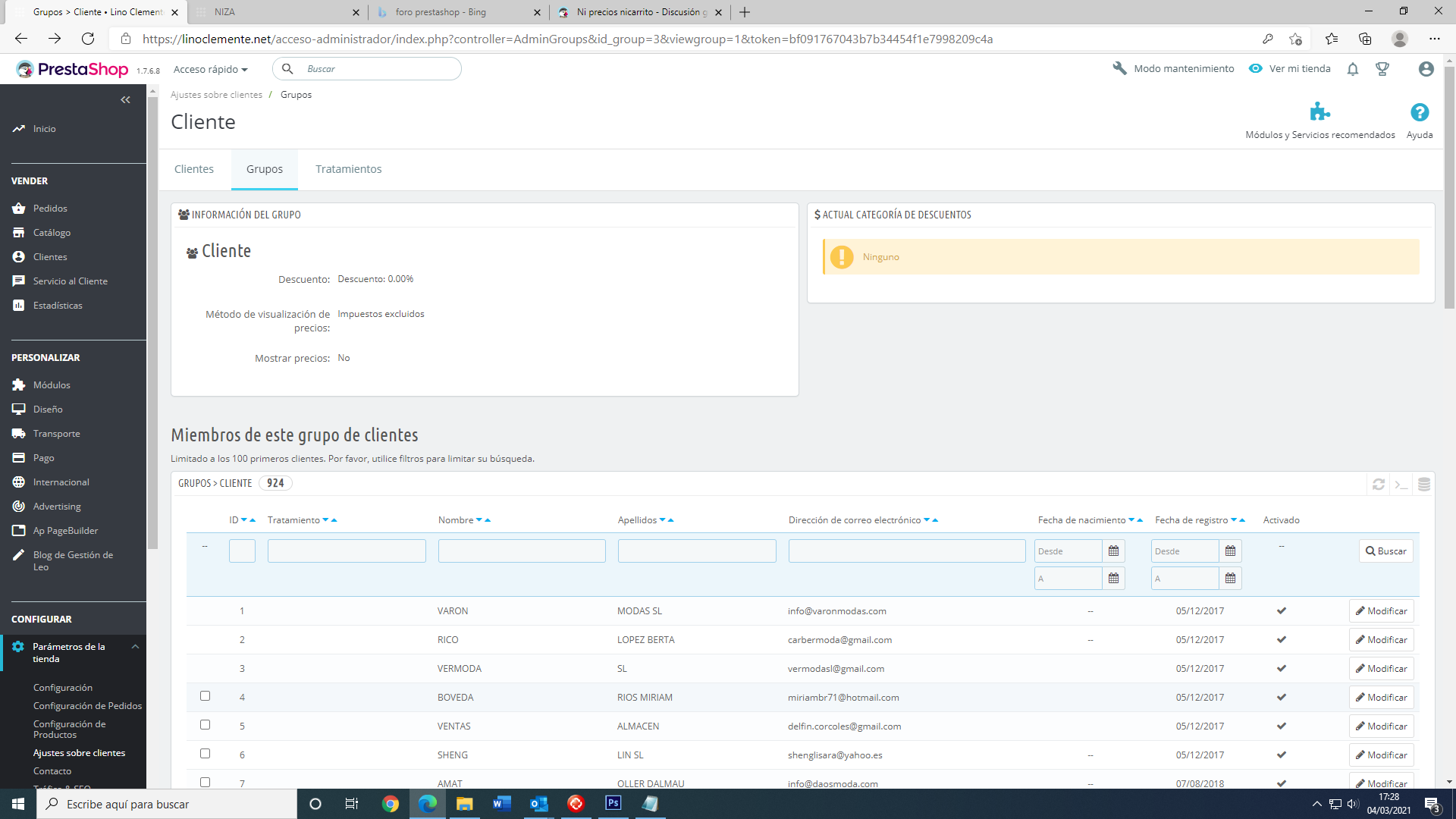Click the Buscar filter button
1456x819 pixels.
coord(1385,551)
